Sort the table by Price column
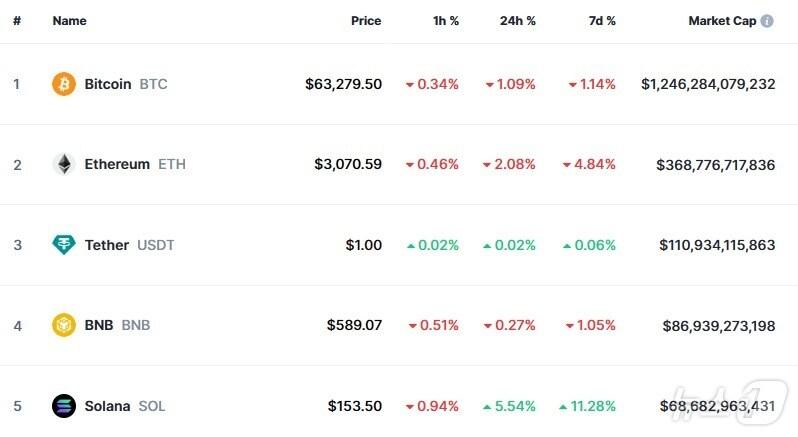This screenshot has height=437, width=798. click(366, 21)
